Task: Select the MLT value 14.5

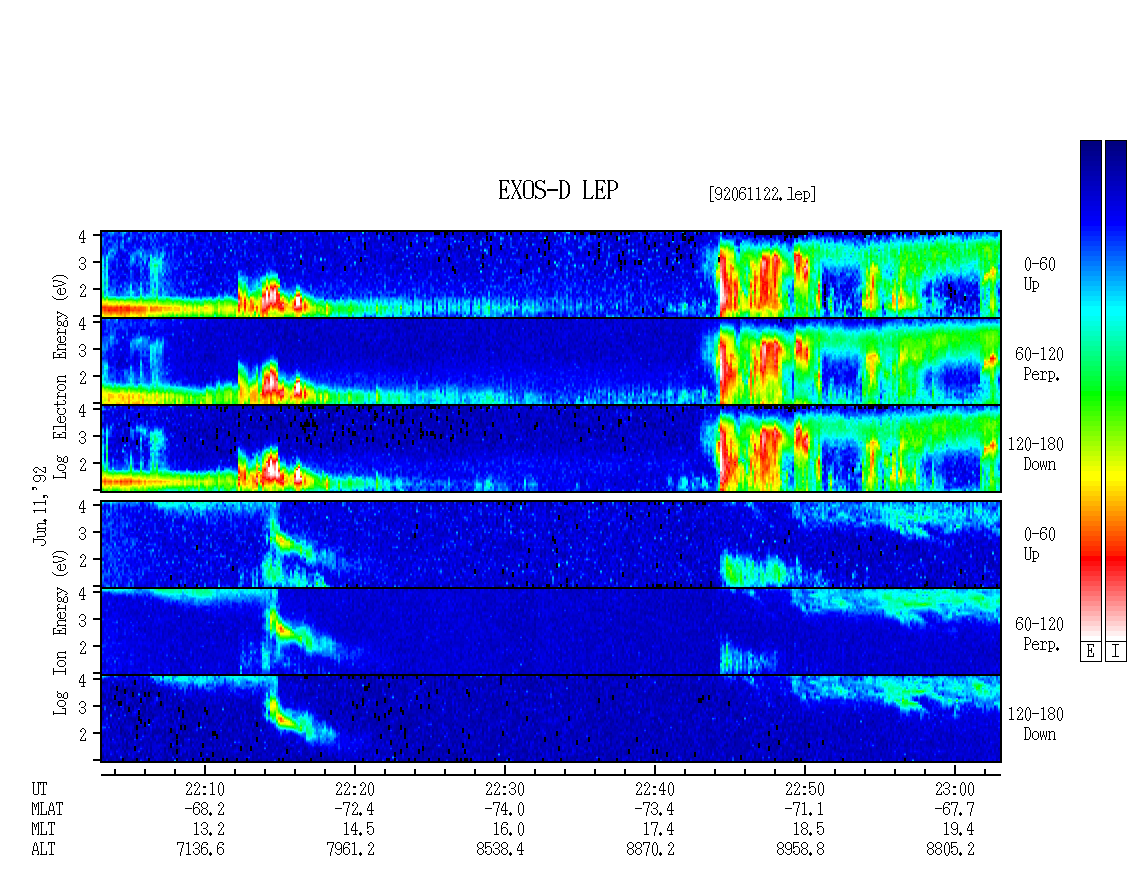Action: tap(359, 829)
